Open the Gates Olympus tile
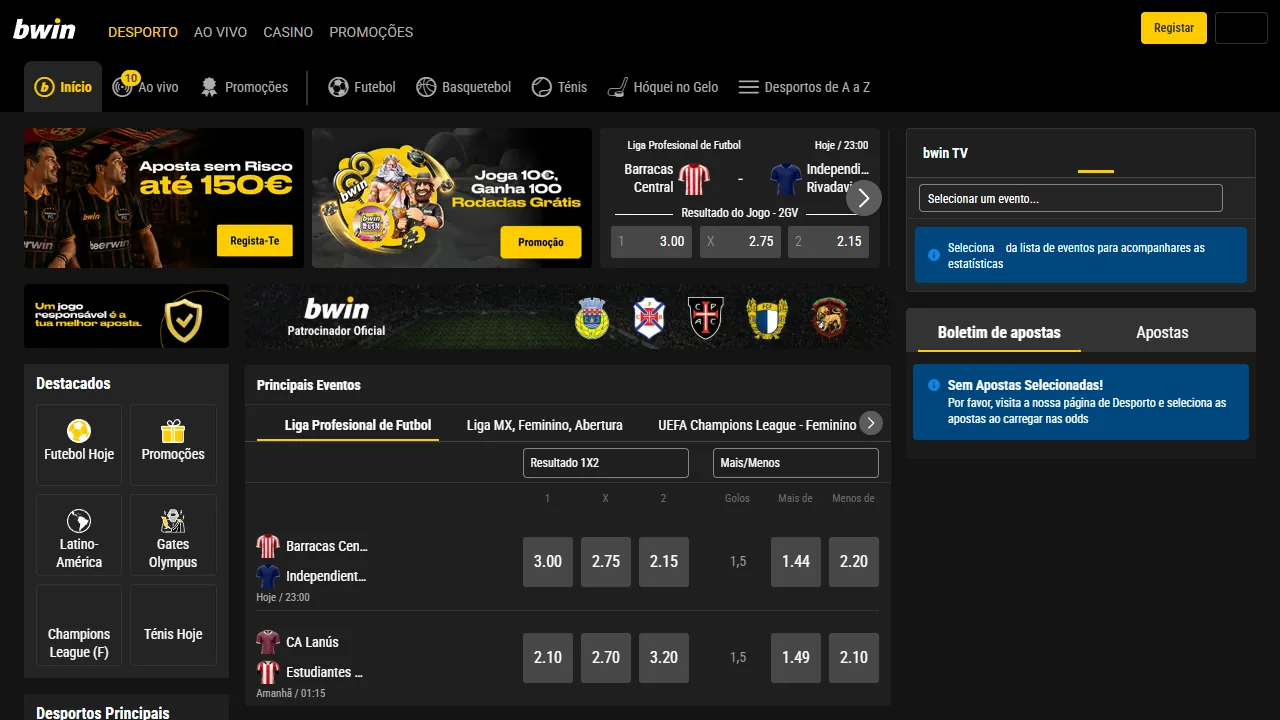 tap(173, 535)
